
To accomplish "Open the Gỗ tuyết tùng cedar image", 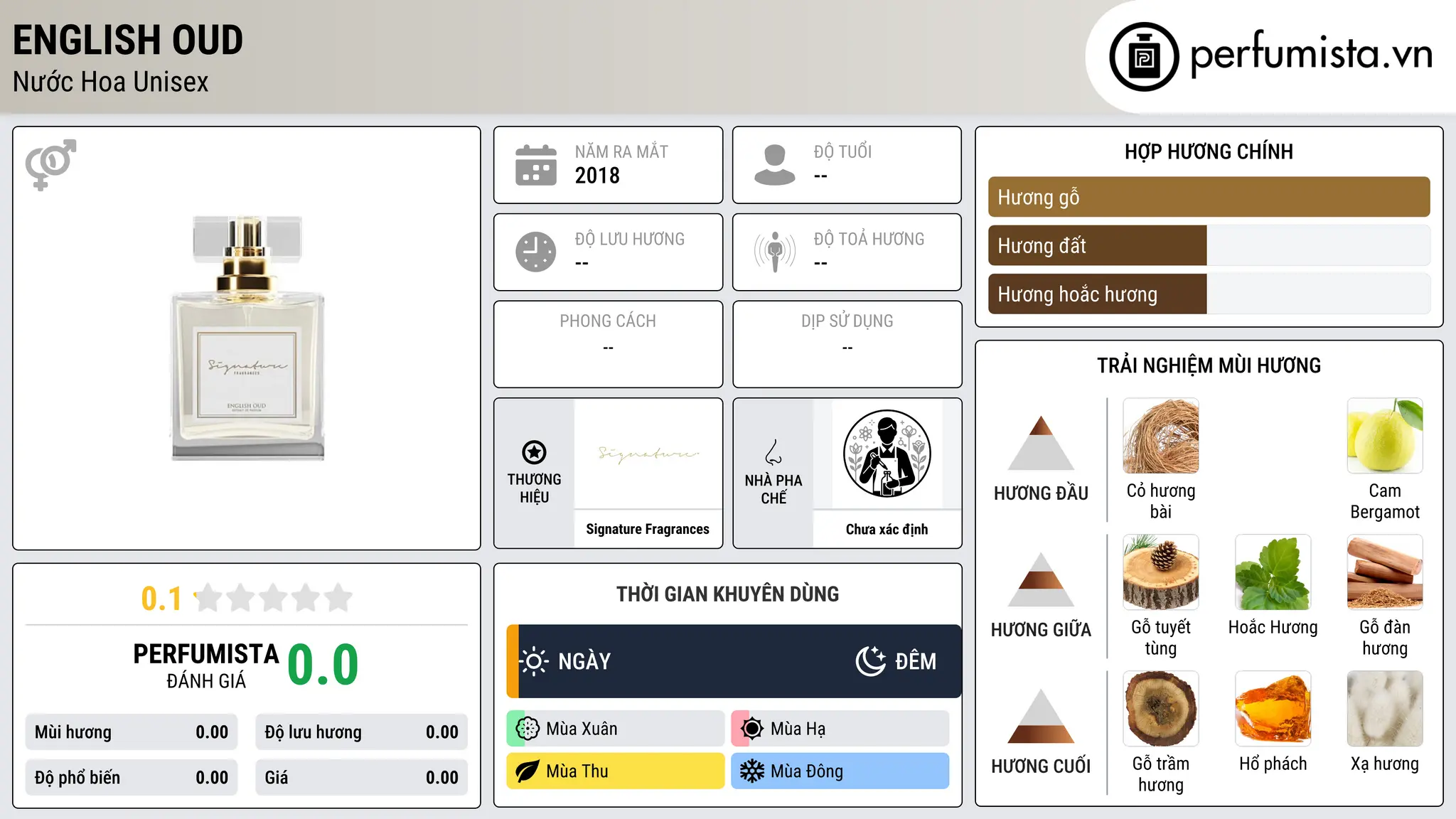I will 1161,572.
